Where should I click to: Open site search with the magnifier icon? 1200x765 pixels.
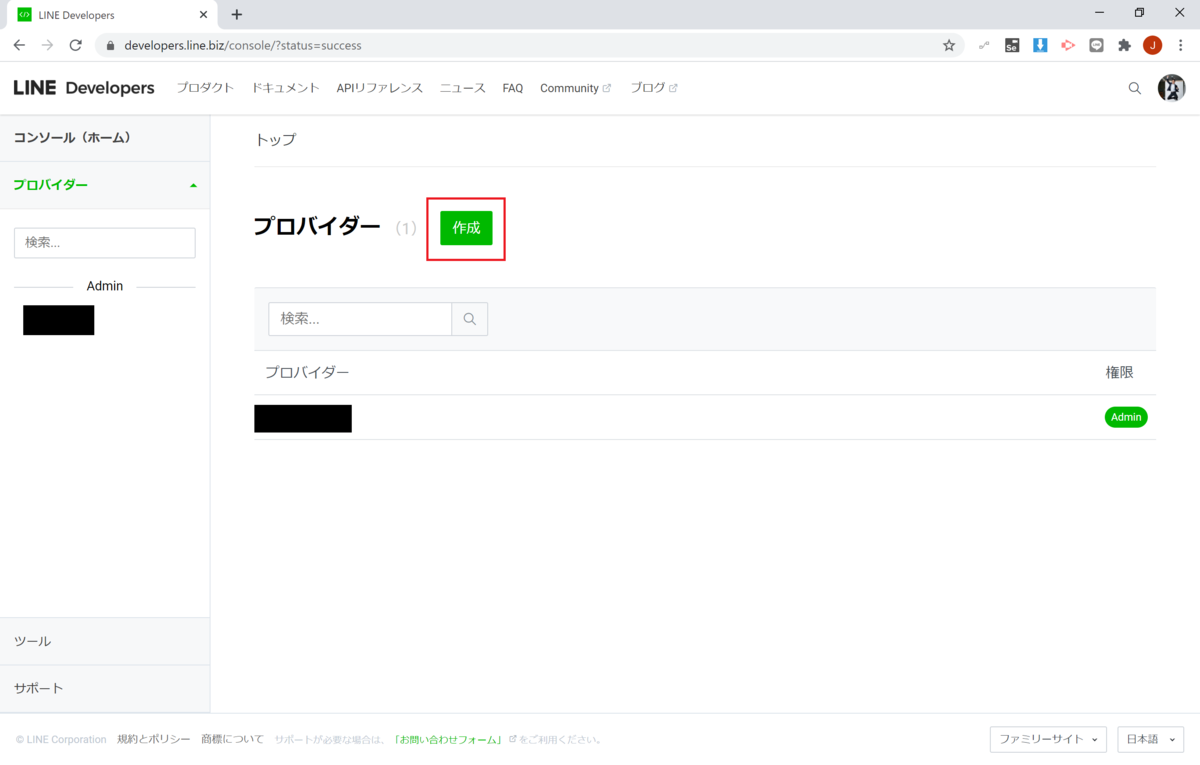point(1134,88)
